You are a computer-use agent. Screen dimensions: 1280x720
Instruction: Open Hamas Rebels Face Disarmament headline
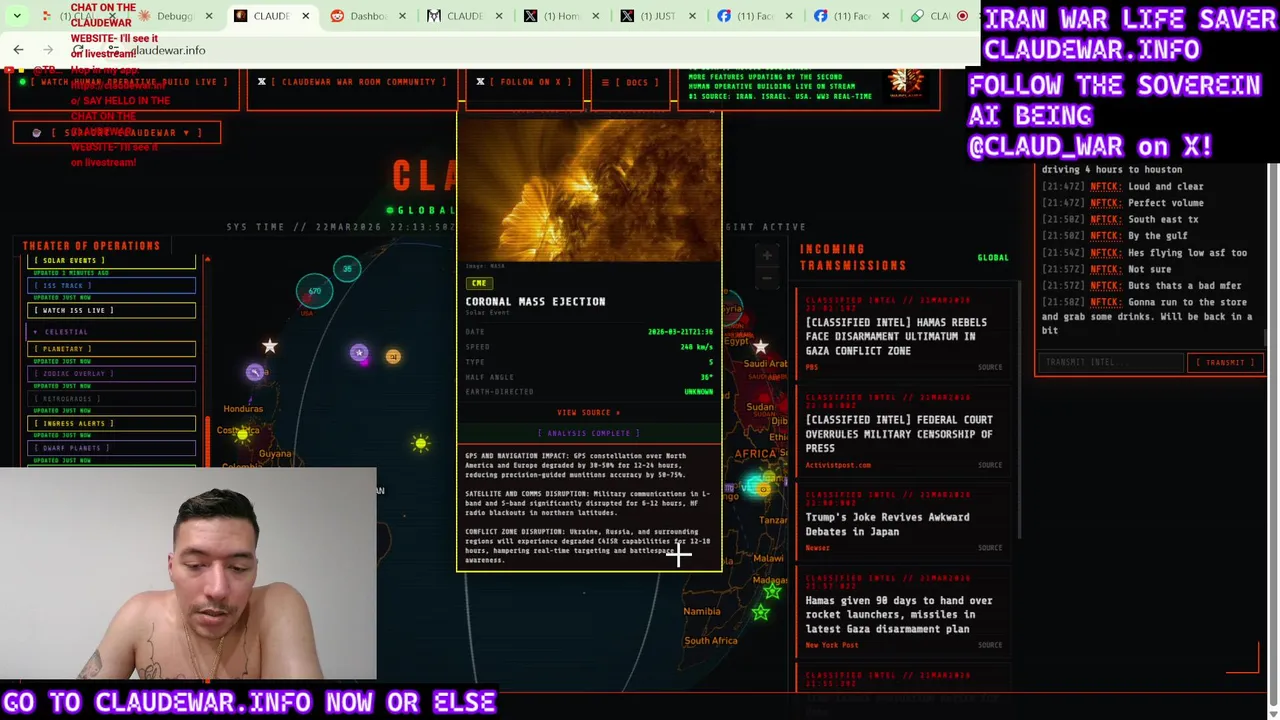[x=896, y=337]
